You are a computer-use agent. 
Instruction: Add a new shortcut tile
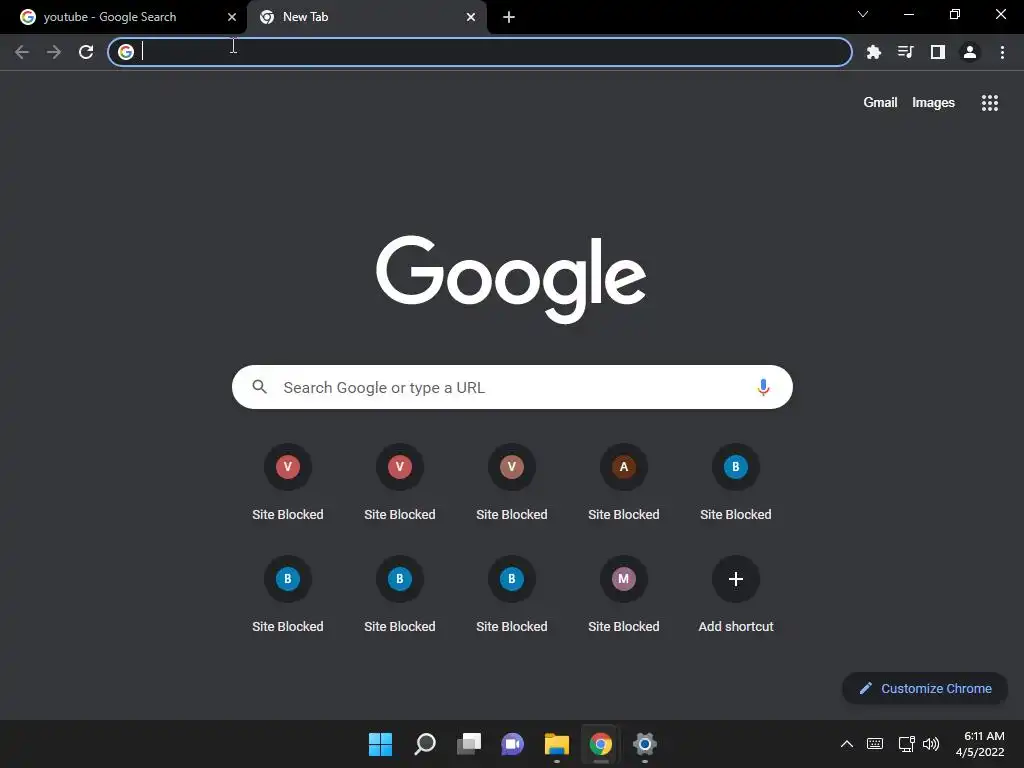(736, 594)
